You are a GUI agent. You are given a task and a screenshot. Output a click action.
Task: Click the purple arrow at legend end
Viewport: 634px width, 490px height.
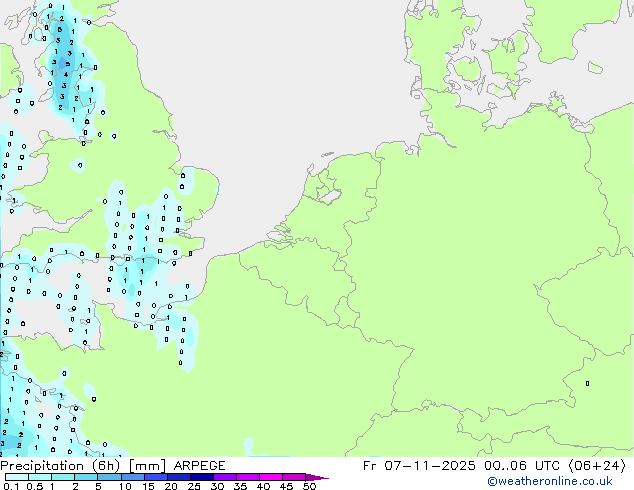(x=317, y=477)
